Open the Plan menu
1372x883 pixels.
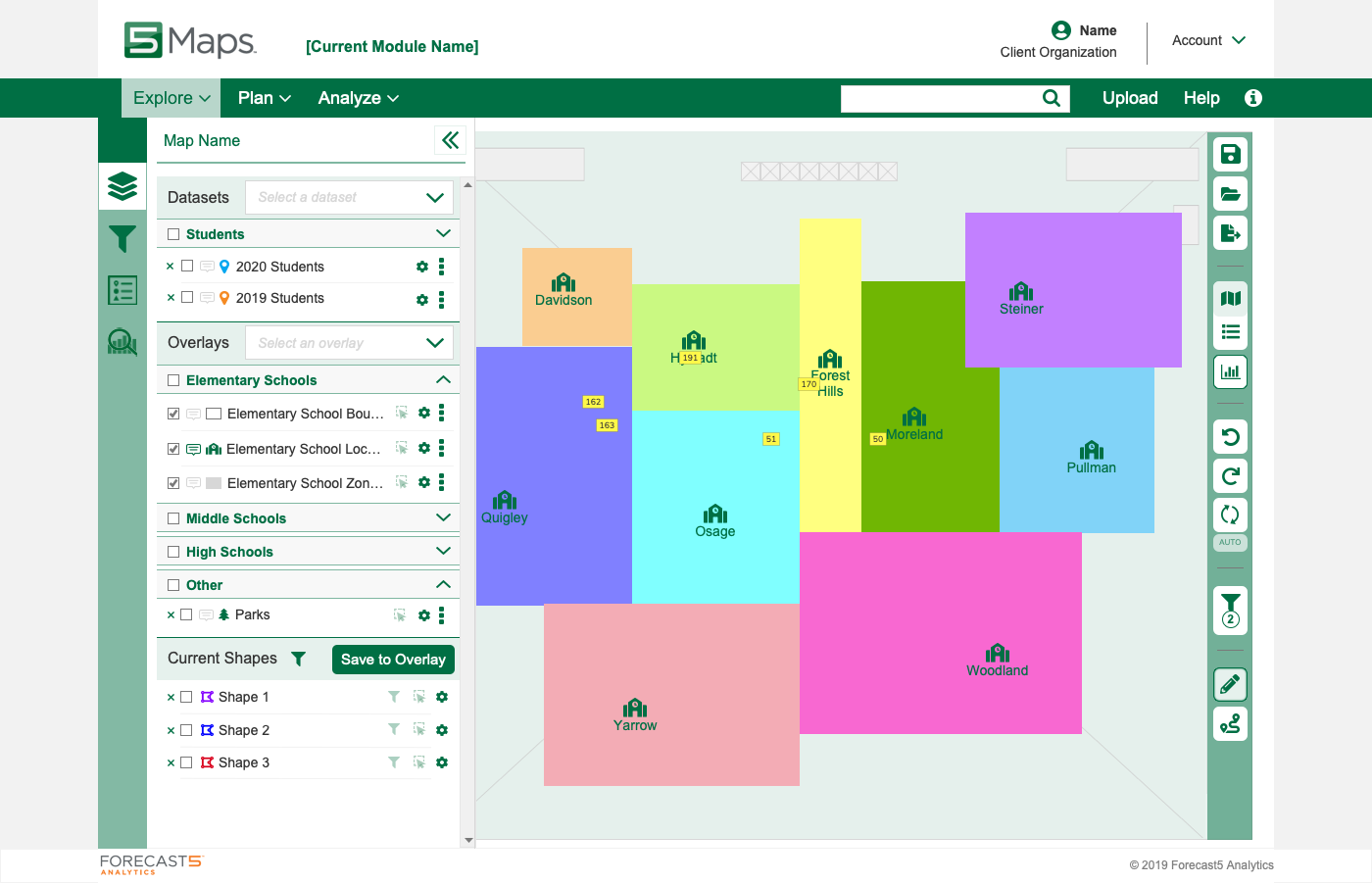point(264,98)
